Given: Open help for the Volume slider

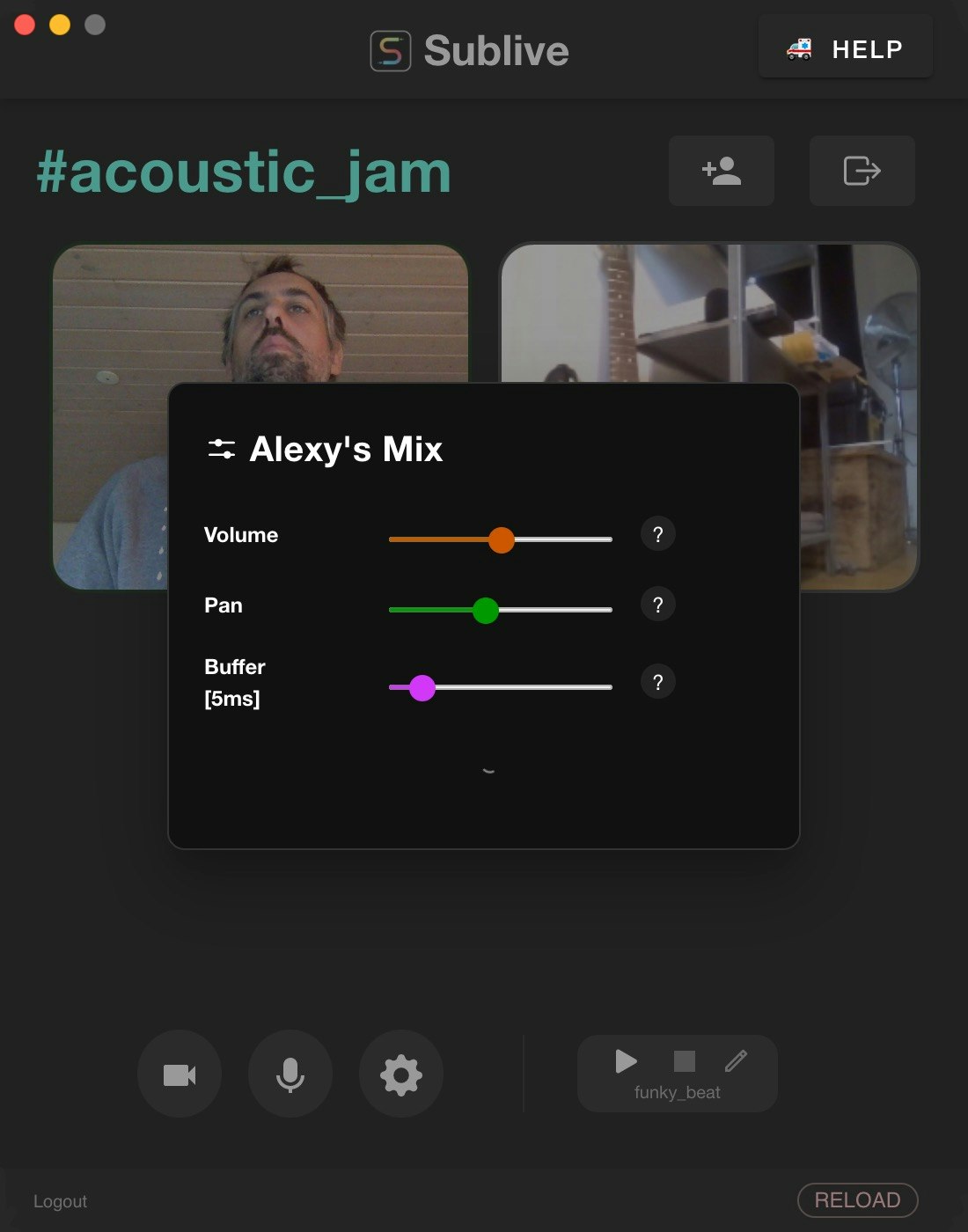Looking at the screenshot, I should point(657,534).
